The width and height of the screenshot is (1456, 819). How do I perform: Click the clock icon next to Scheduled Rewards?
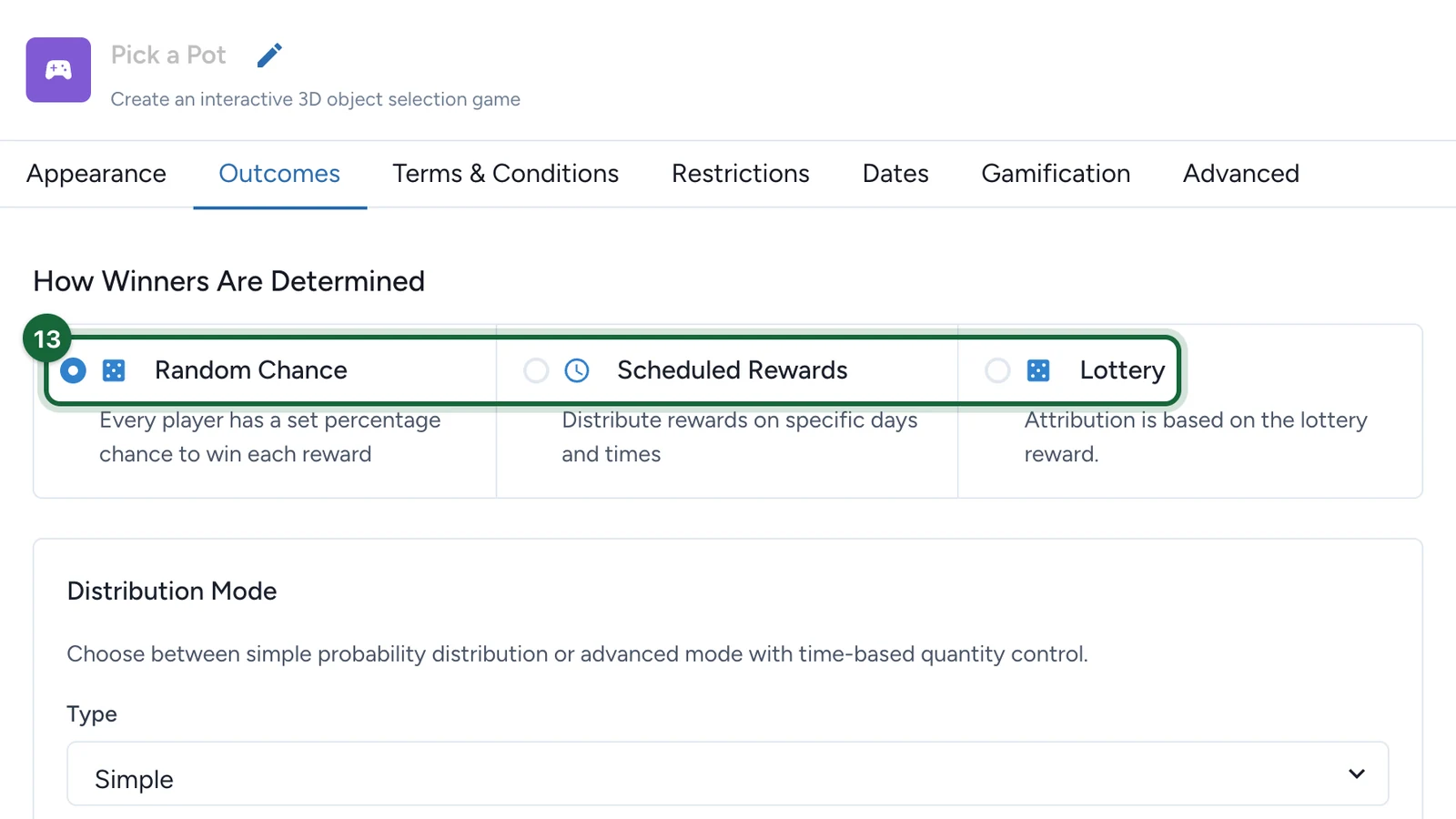577,370
